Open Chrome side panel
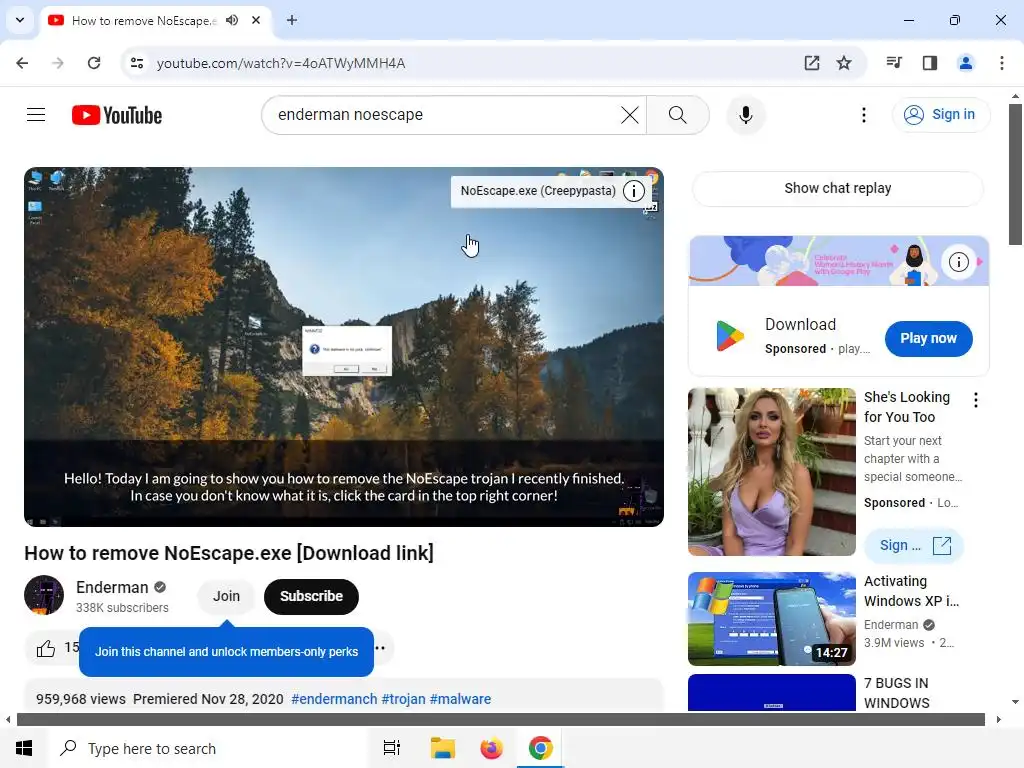Screen dimensions: 1024x768 [x=930, y=63]
